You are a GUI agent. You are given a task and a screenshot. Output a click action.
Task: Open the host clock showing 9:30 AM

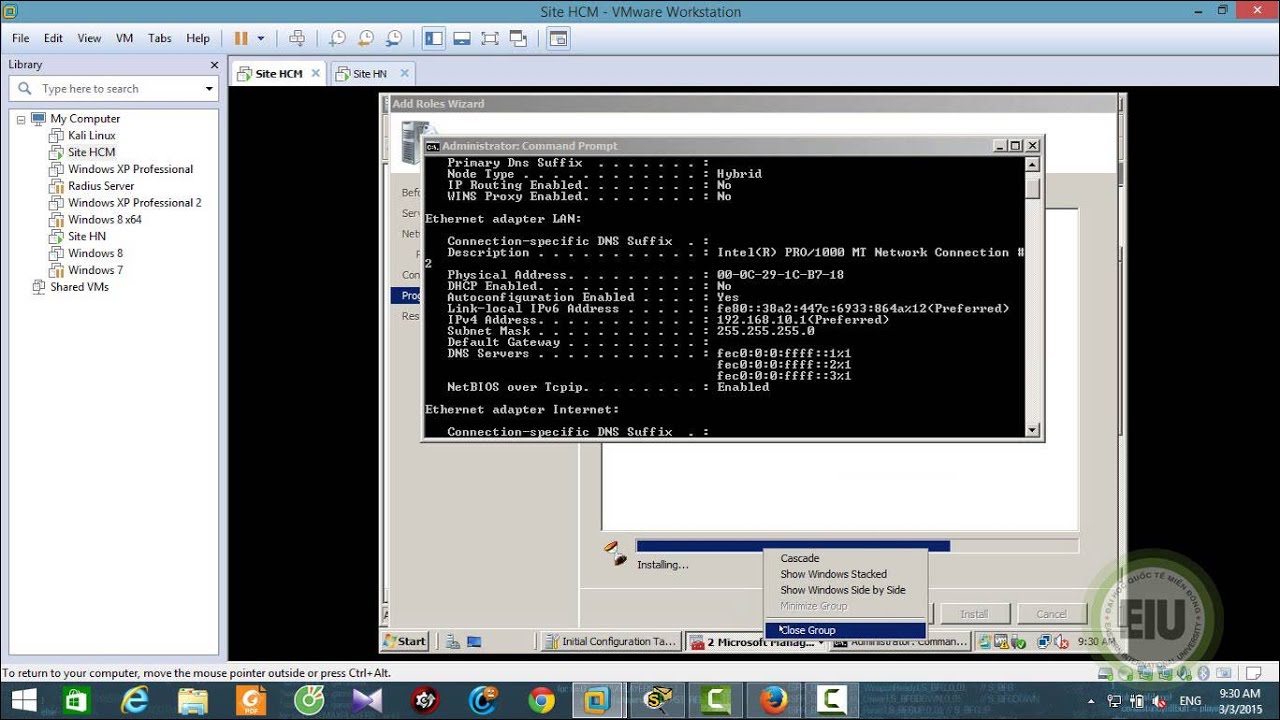tap(1240, 700)
